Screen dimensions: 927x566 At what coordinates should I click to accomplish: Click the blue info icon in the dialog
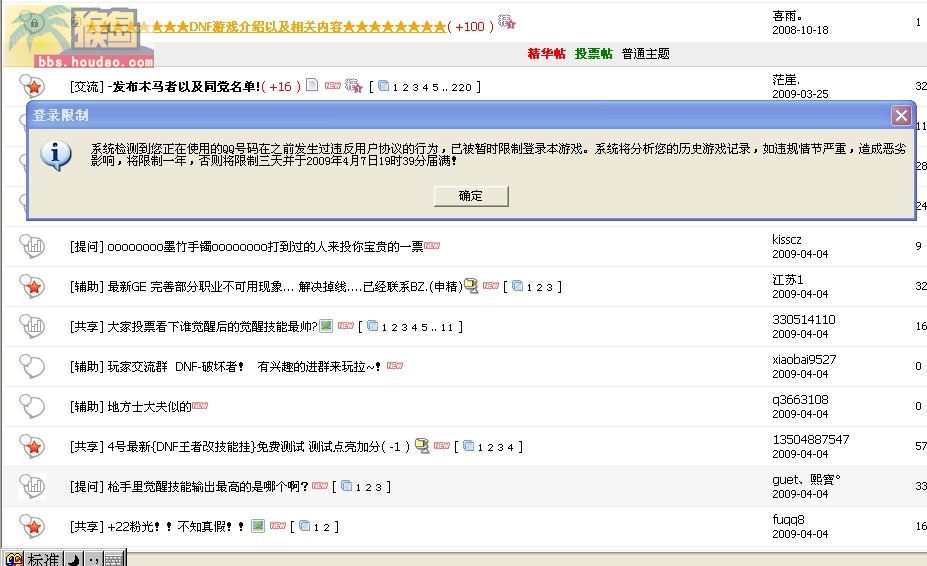(56, 155)
